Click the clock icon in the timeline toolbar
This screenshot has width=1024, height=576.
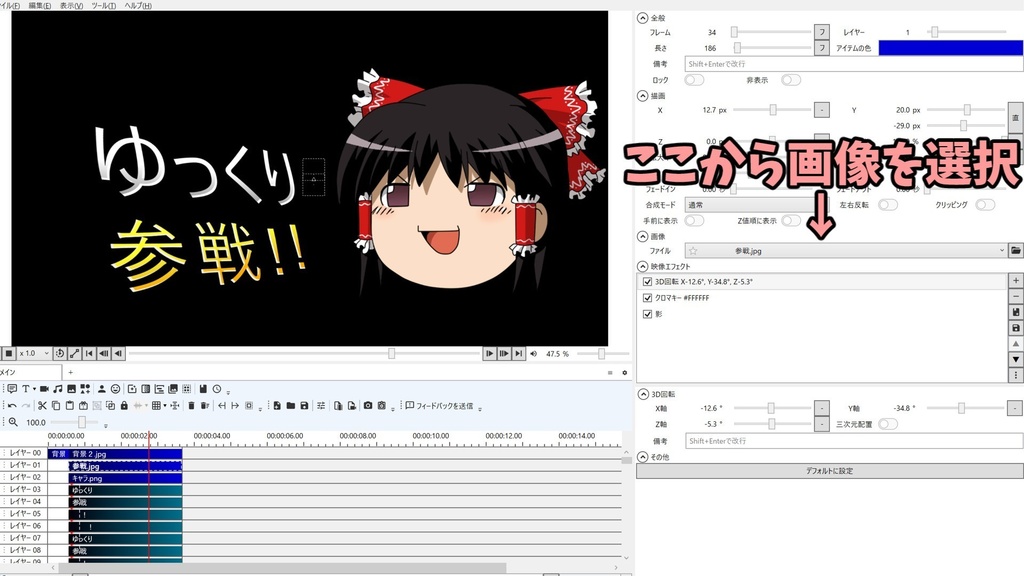pyautogui.click(x=217, y=389)
